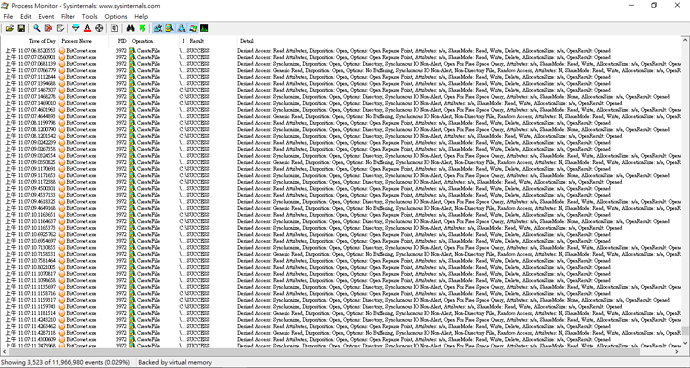Clear events with the Clear icon

pos(60,28)
